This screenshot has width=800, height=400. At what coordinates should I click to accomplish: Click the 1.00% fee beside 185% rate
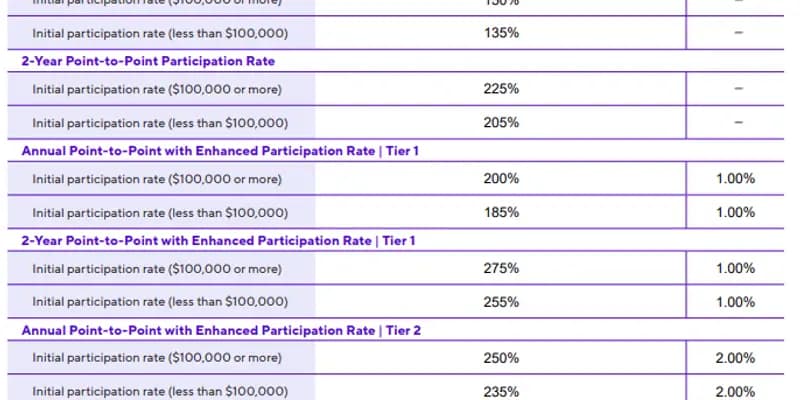[735, 212]
